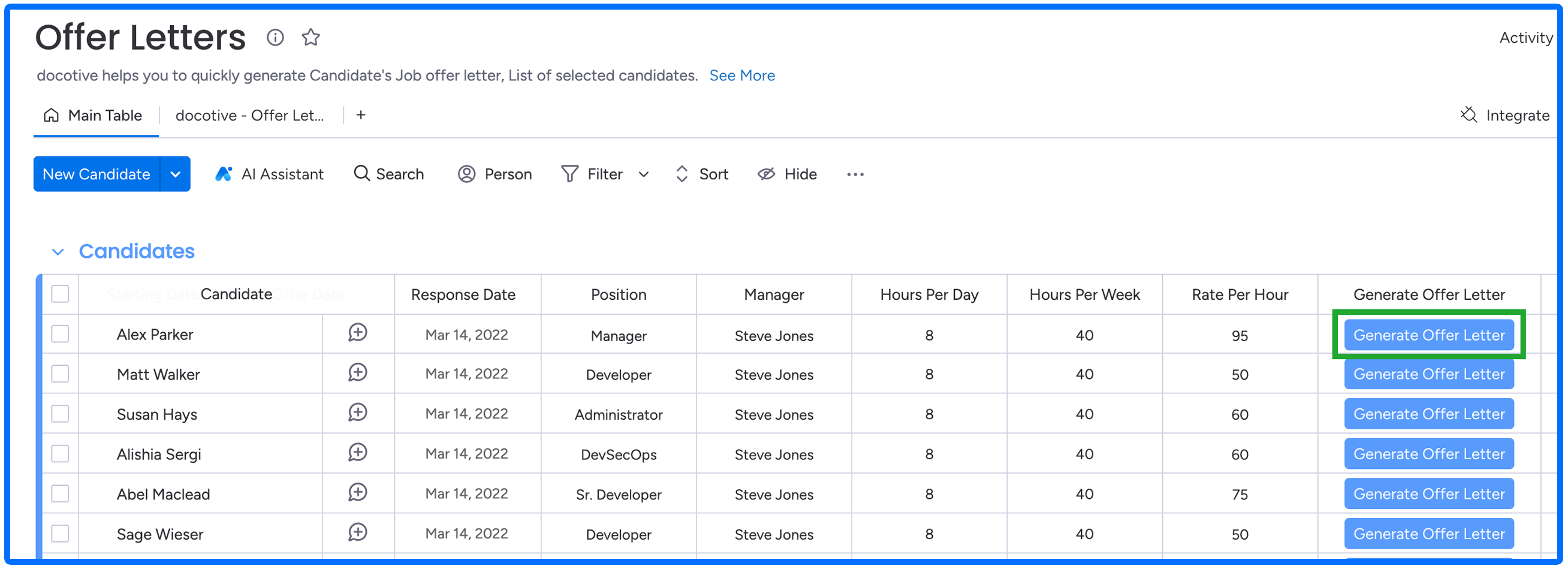Open the AI Assistant
This screenshot has width=1568, height=569.
(269, 174)
